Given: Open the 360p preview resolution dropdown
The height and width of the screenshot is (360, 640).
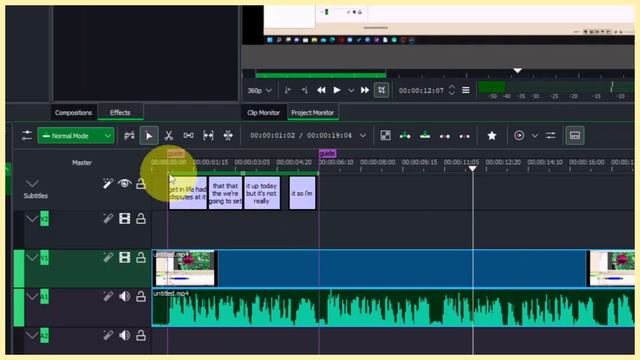Looking at the screenshot, I should tap(260, 90).
